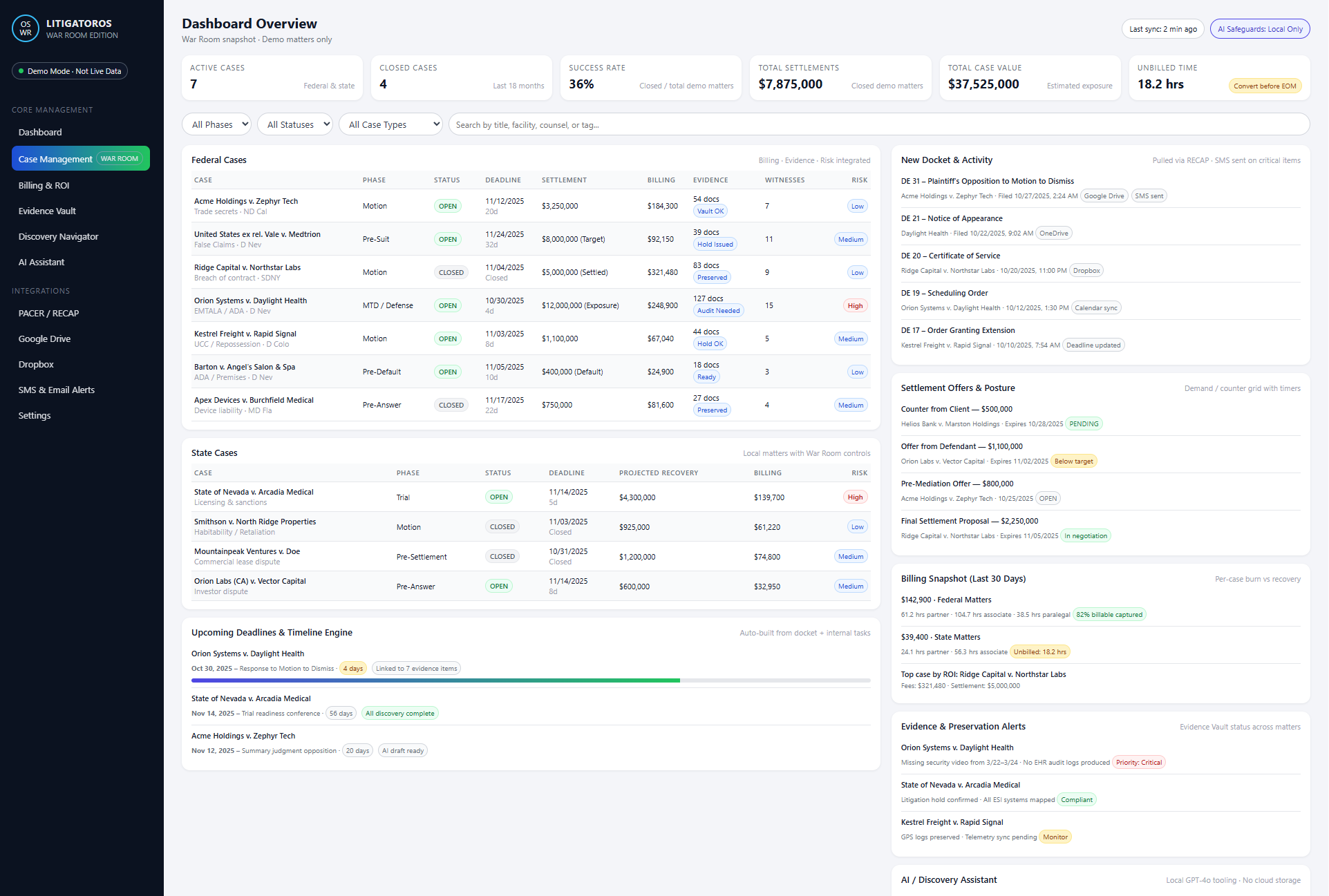Expand the All Case Types dropdown
This screenshot has width=1329, height=896.
tap(390, 124)
